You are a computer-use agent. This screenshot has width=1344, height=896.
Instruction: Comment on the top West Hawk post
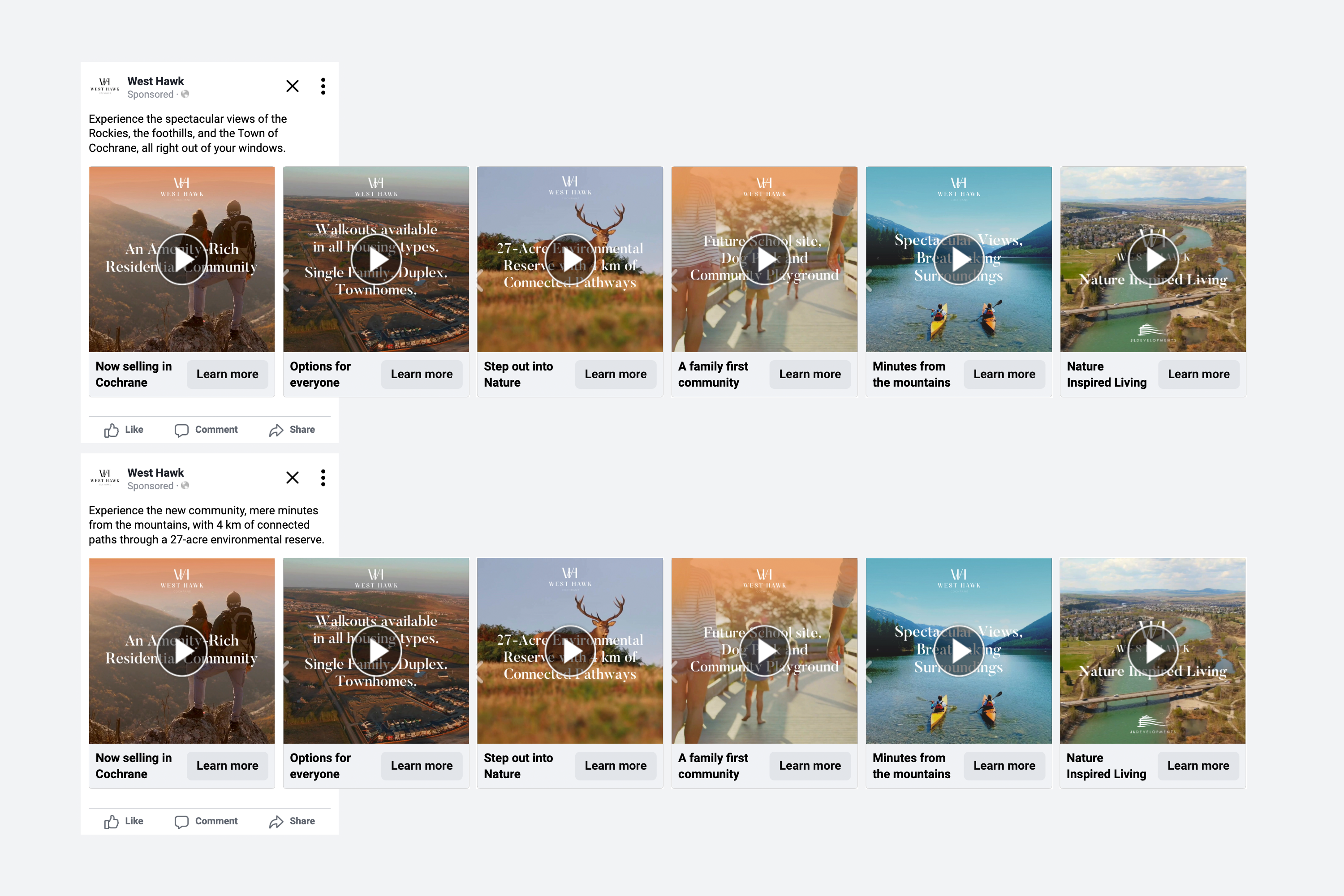tap(206, 430)
